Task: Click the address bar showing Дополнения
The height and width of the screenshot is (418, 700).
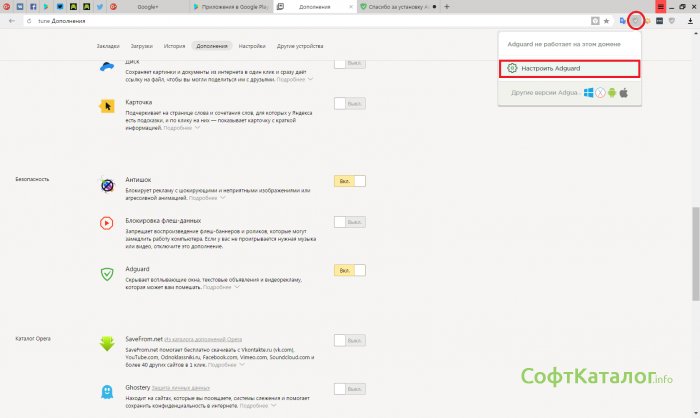Action: click(x=300, y=20)
